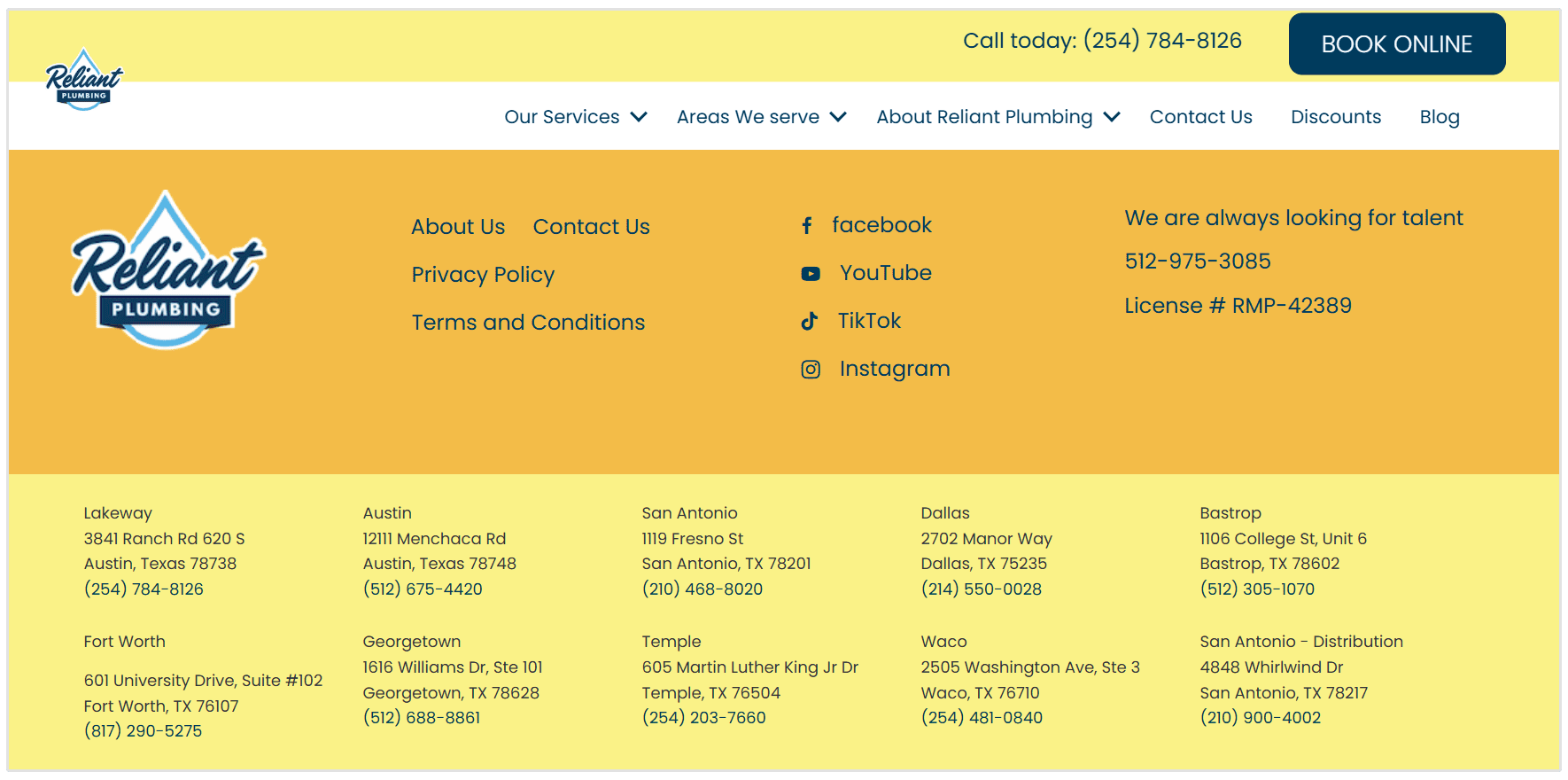This screenshot has width=1568, height=780.
Task: Open Contact Us in the top navigation
Action: 1200,117
